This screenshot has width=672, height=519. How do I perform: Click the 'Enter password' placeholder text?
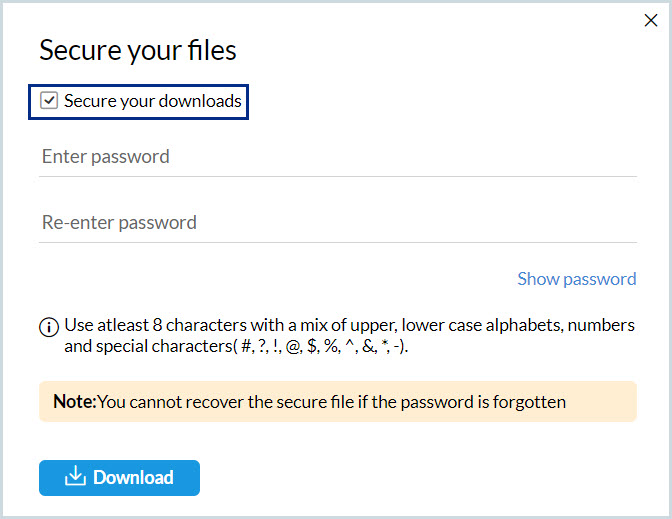(106, 157)
